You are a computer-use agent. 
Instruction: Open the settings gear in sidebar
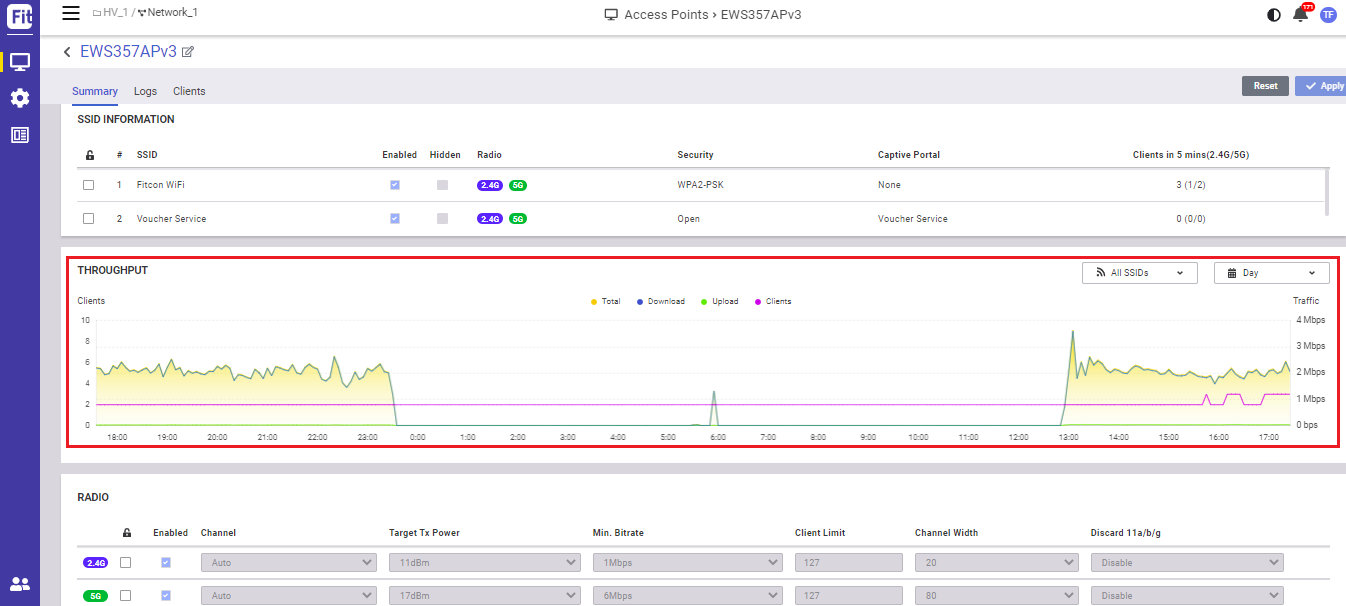pyautogui.click(x=20, y=98)
